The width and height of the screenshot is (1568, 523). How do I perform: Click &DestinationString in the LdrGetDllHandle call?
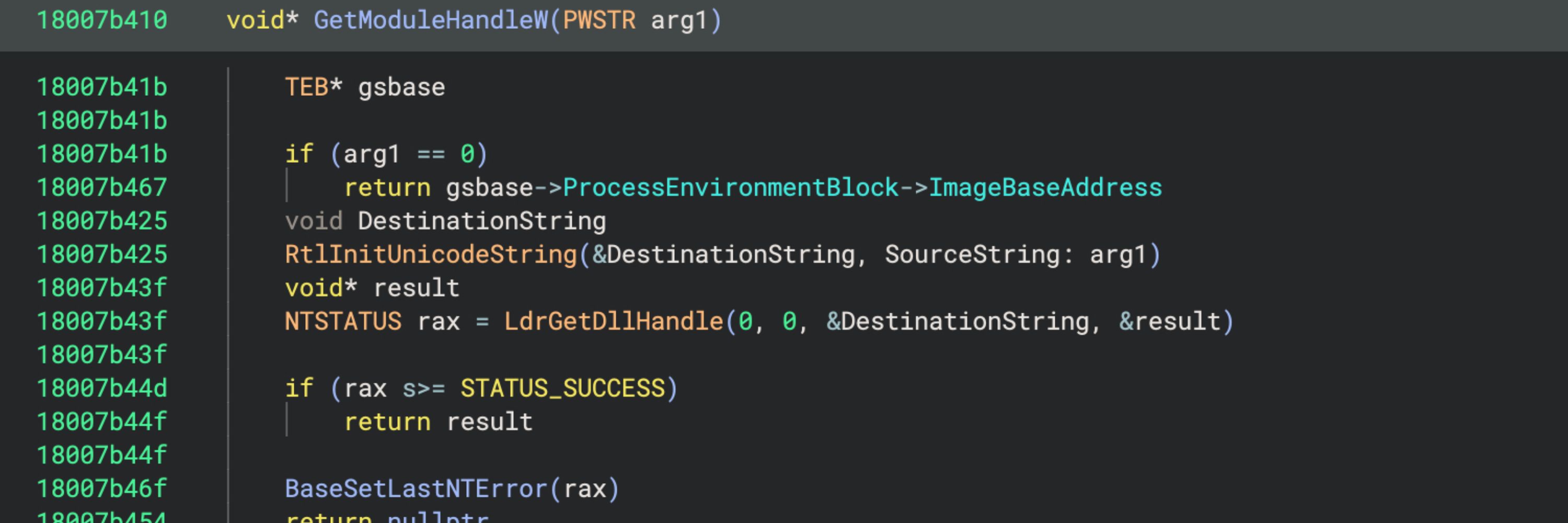(958, 322)
